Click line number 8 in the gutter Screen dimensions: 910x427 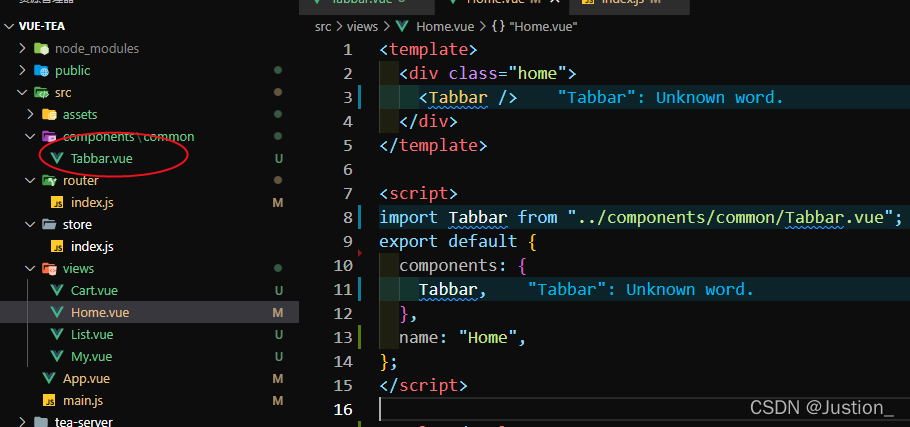click(x=347, y=218)
